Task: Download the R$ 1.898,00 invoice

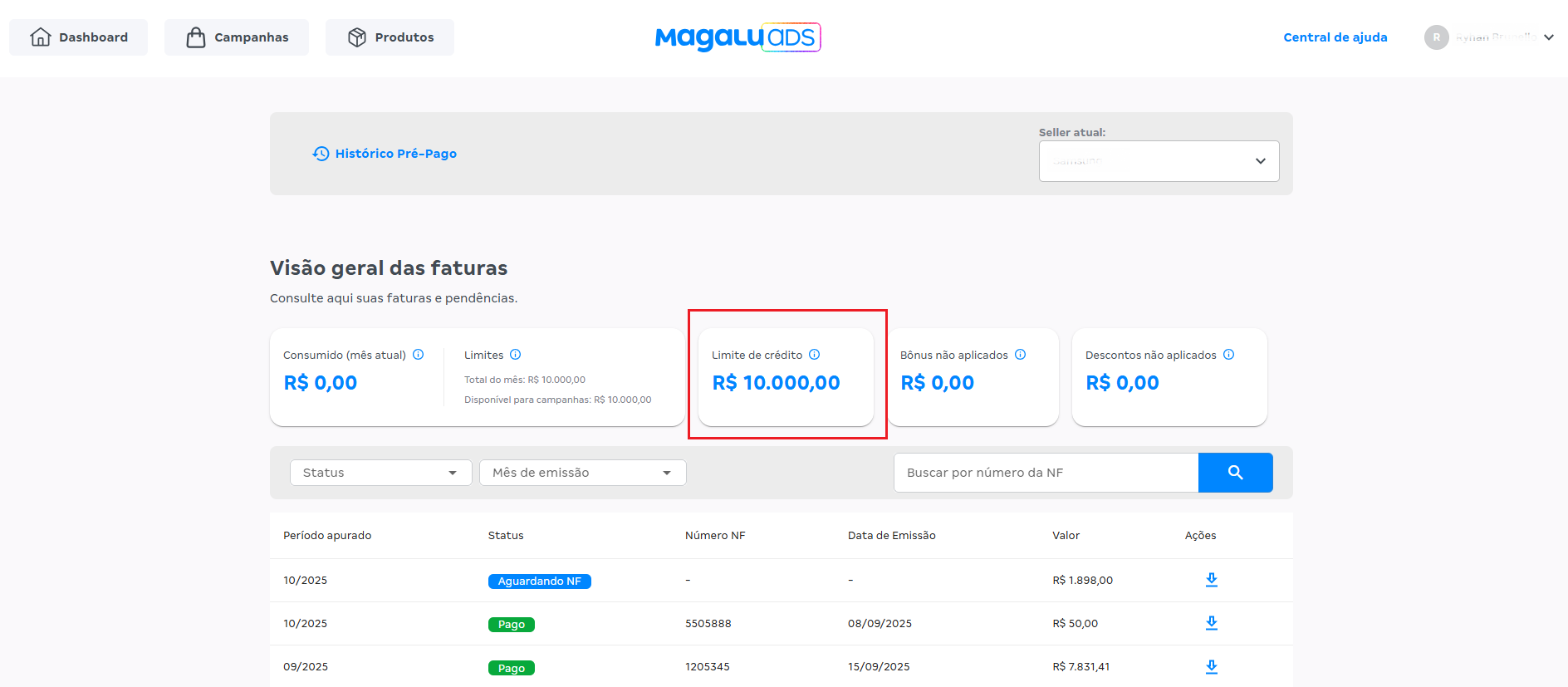Action: [x=1212, y=580]
